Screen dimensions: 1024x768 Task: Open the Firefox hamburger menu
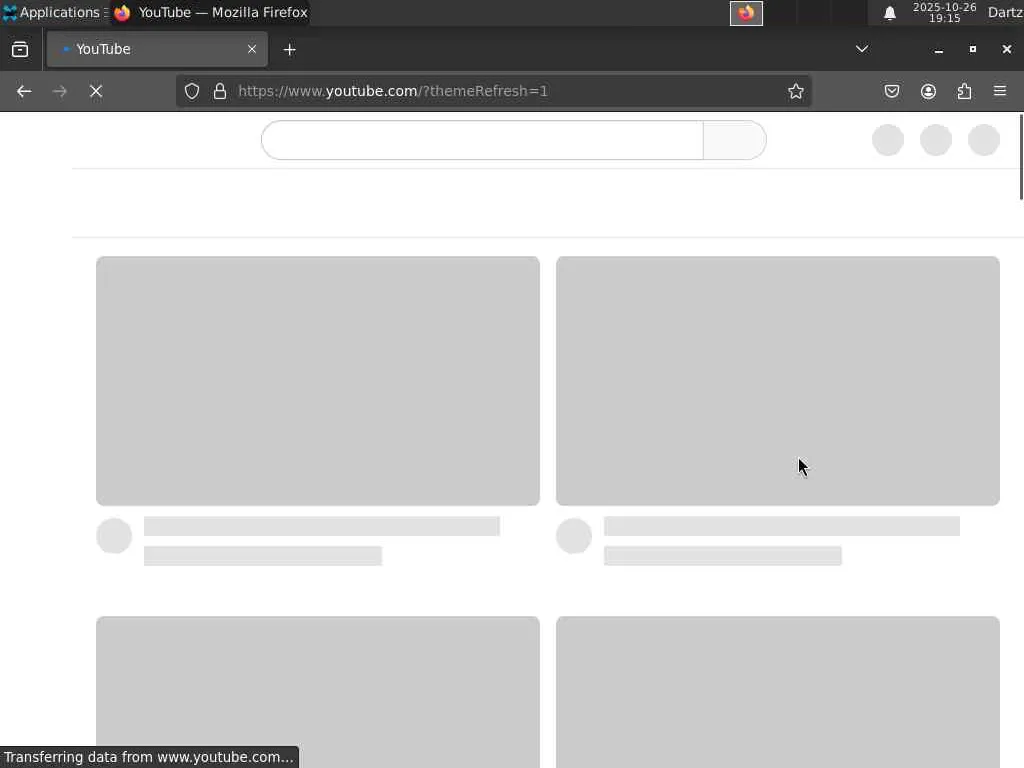[x=1000, y=91]
